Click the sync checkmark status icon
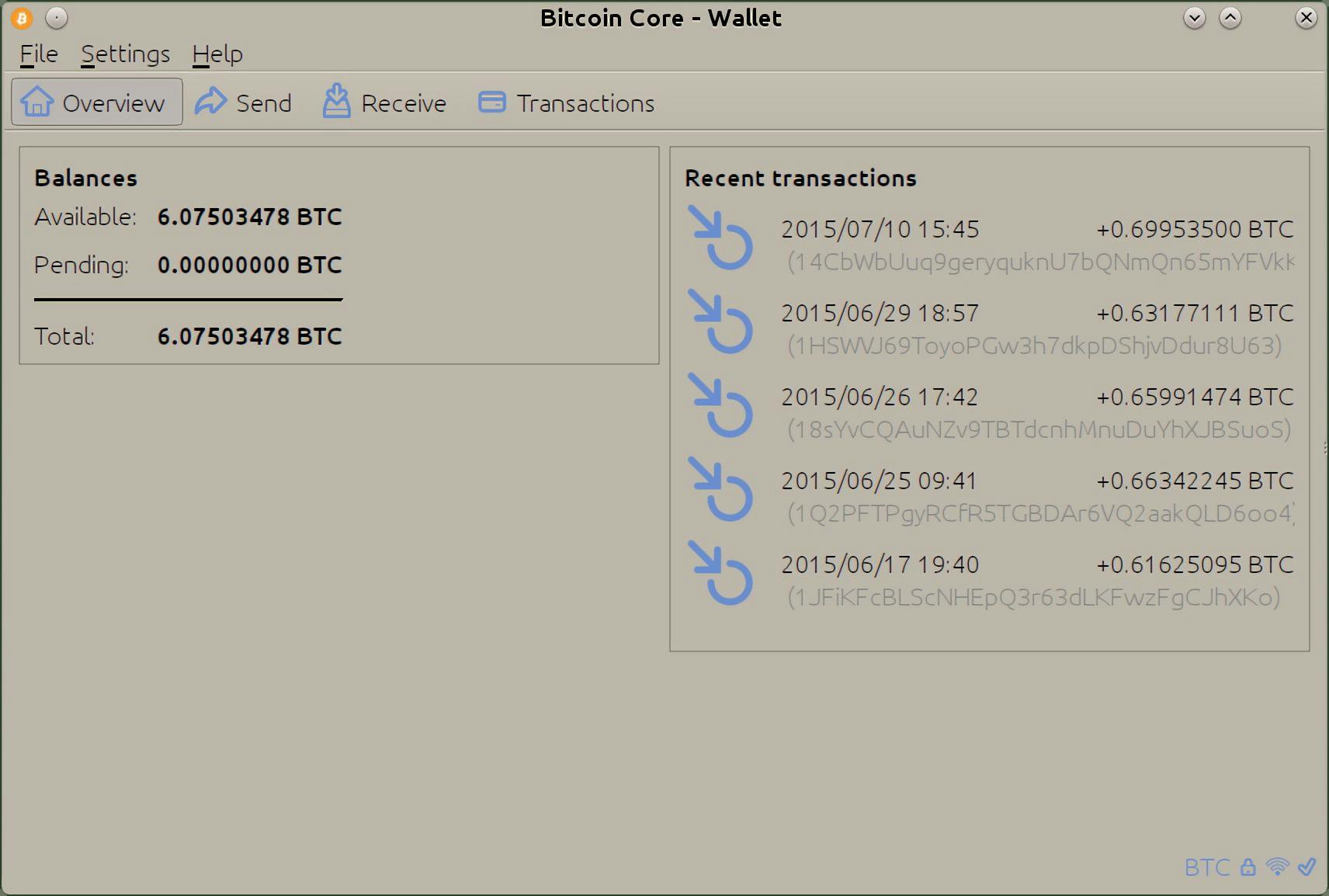1329x896 pixels. click(1307, 866)
